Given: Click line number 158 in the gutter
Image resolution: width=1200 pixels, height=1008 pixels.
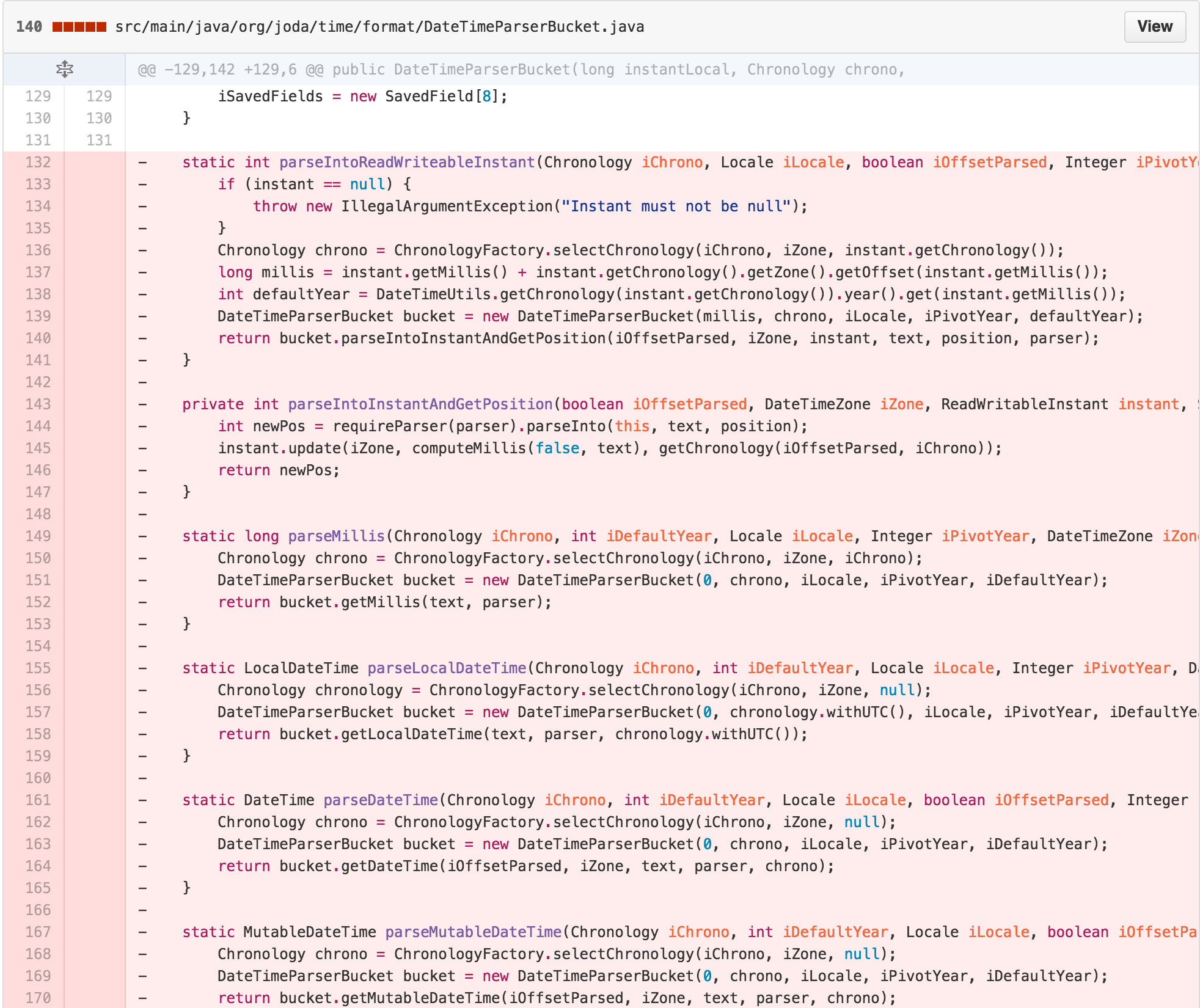Looking at the screenshot, I should pos(38,734).
